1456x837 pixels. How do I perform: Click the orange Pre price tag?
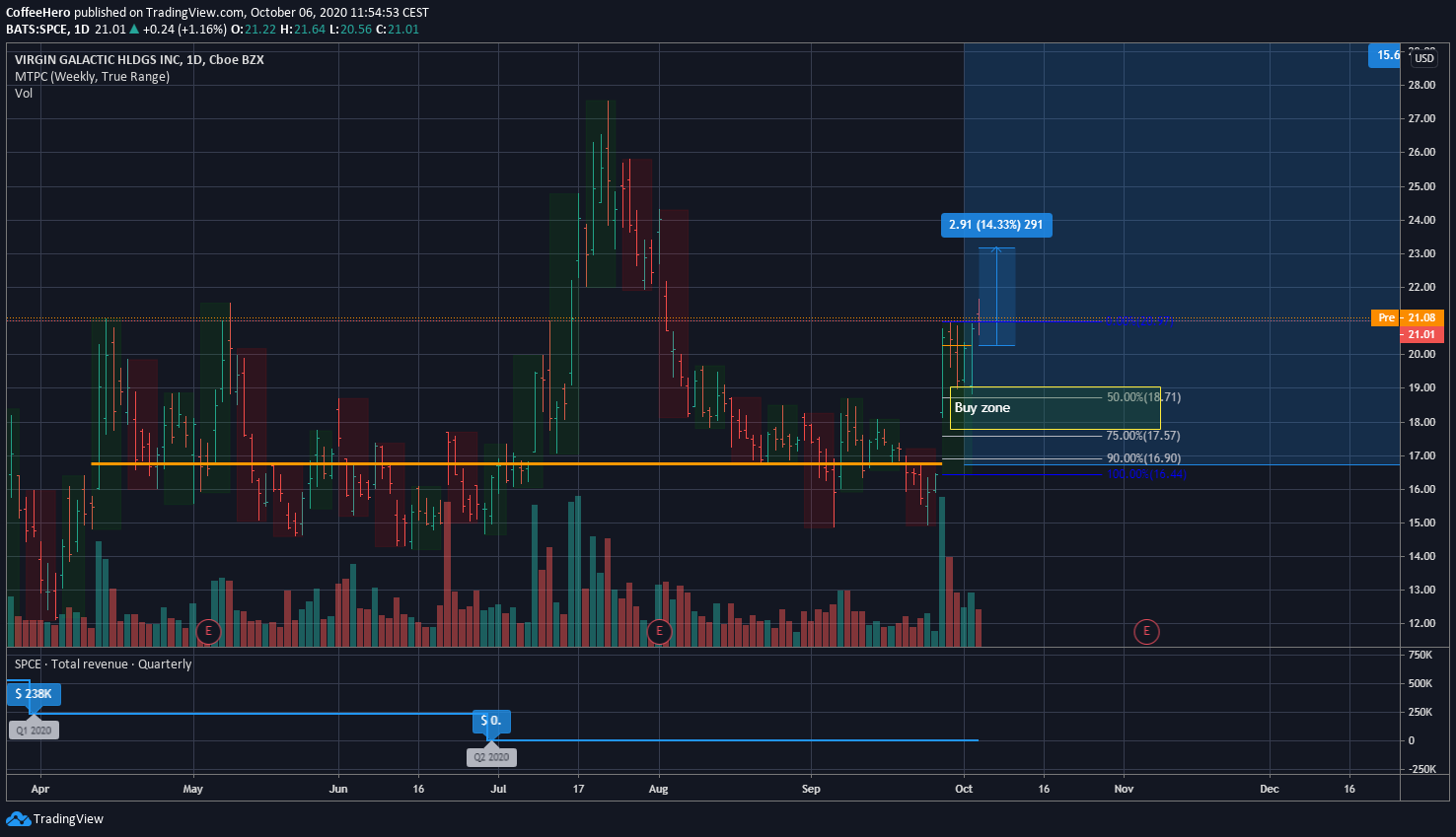pos(1386,317)
